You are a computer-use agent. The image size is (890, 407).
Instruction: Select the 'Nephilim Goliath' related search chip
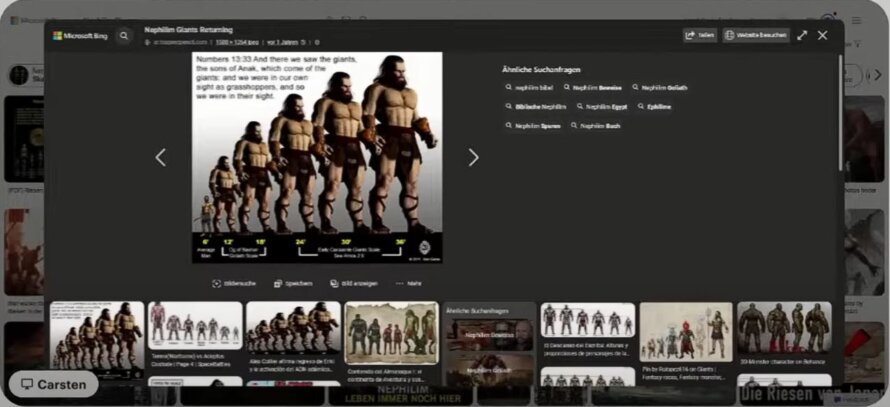click(660, 88)
